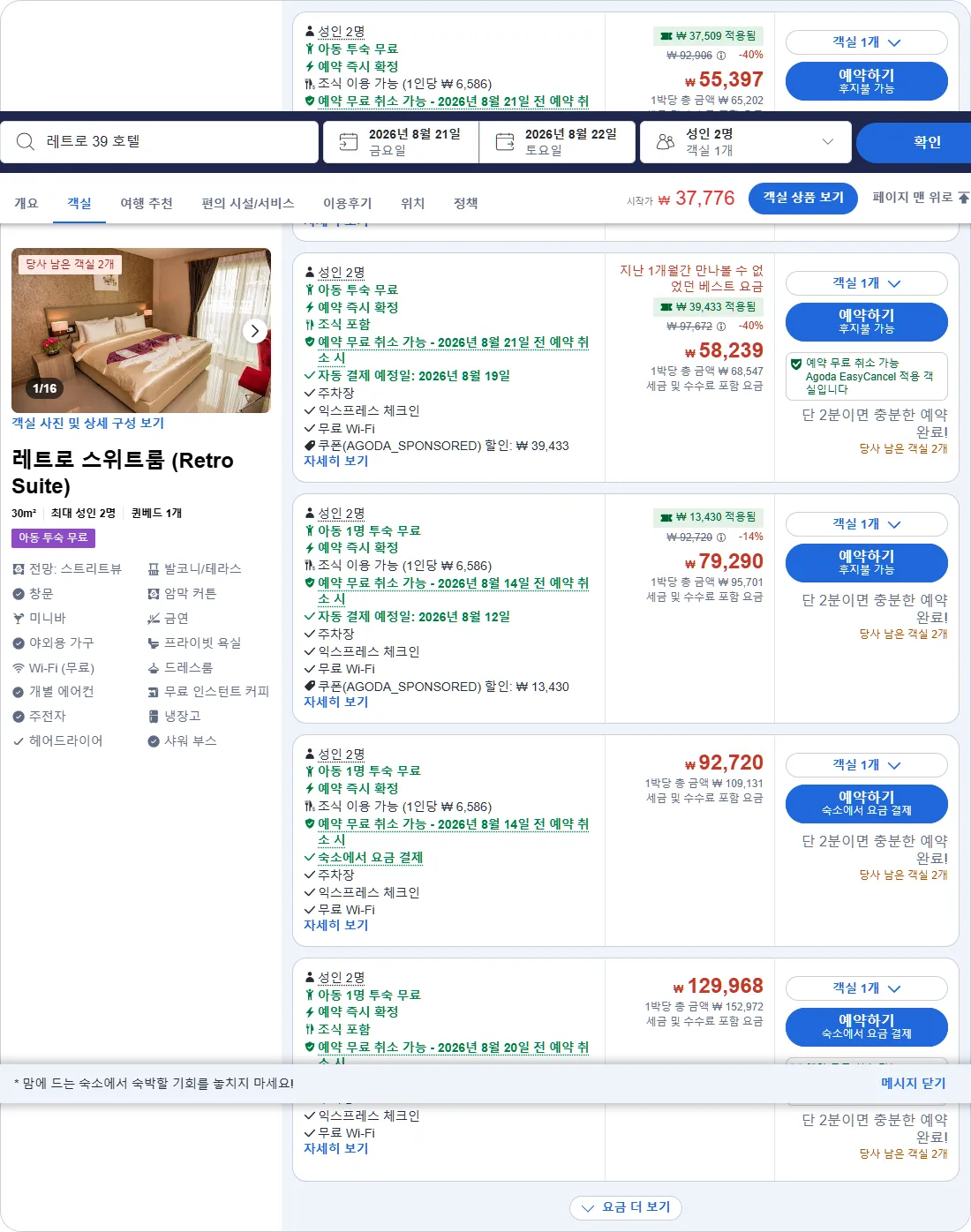
Task: Close the notice with 메시지 닫기
Action: click(x=914, y=1083)
